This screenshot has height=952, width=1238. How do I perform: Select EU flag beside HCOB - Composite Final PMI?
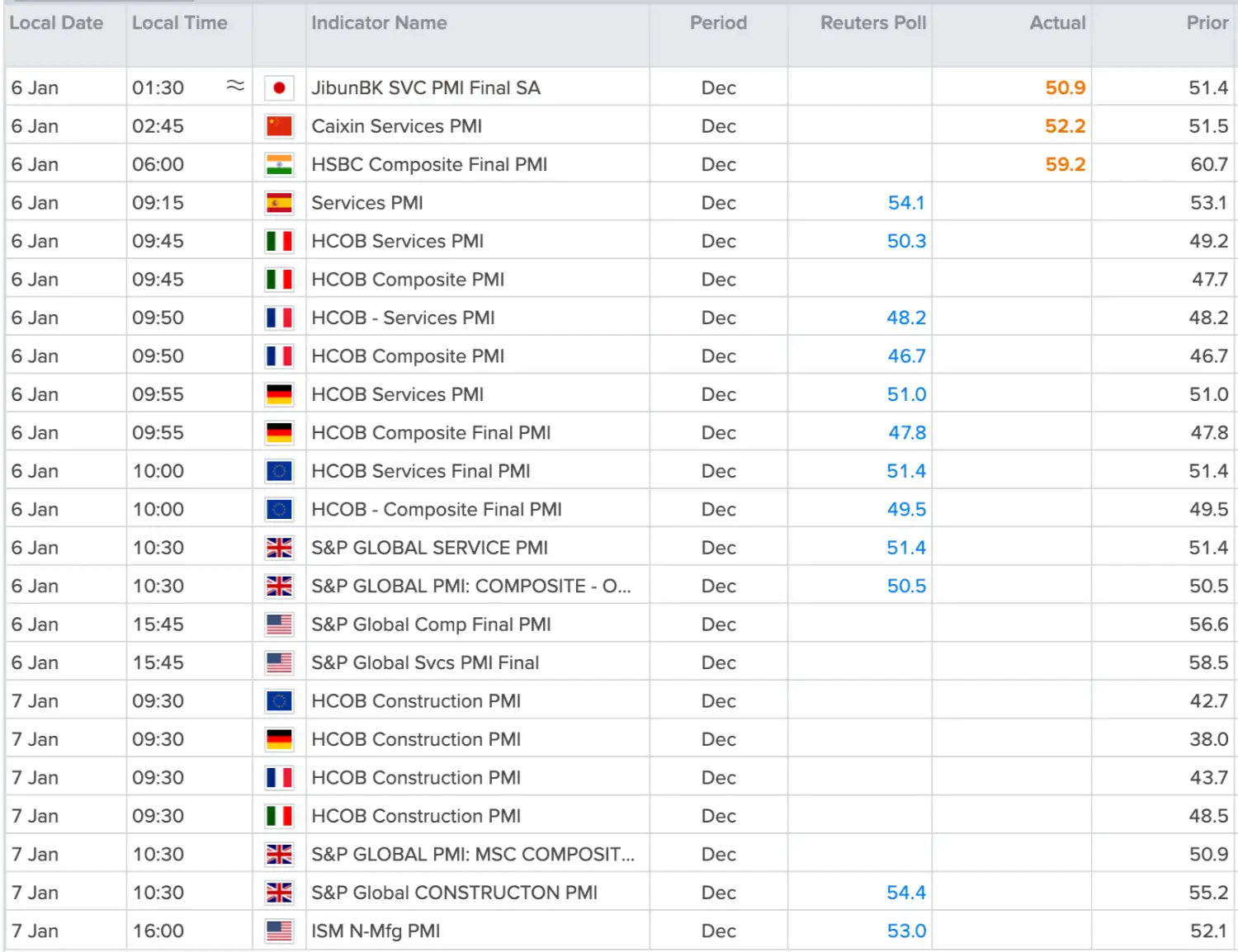(279, 510)
